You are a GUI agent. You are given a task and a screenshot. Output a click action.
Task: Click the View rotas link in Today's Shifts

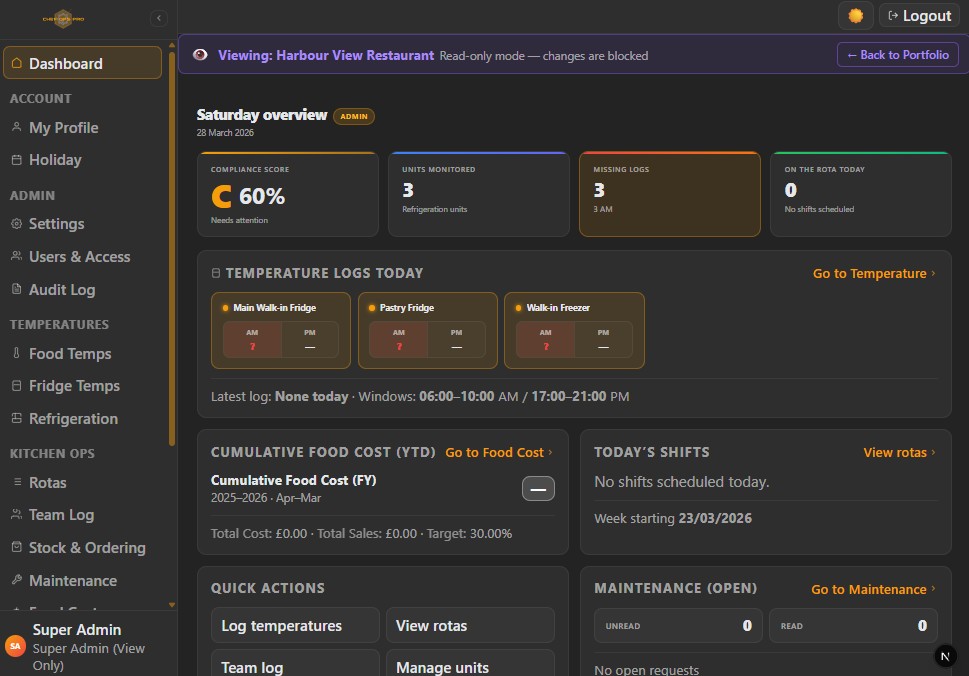pyautogui.click(x=899, y=452)
